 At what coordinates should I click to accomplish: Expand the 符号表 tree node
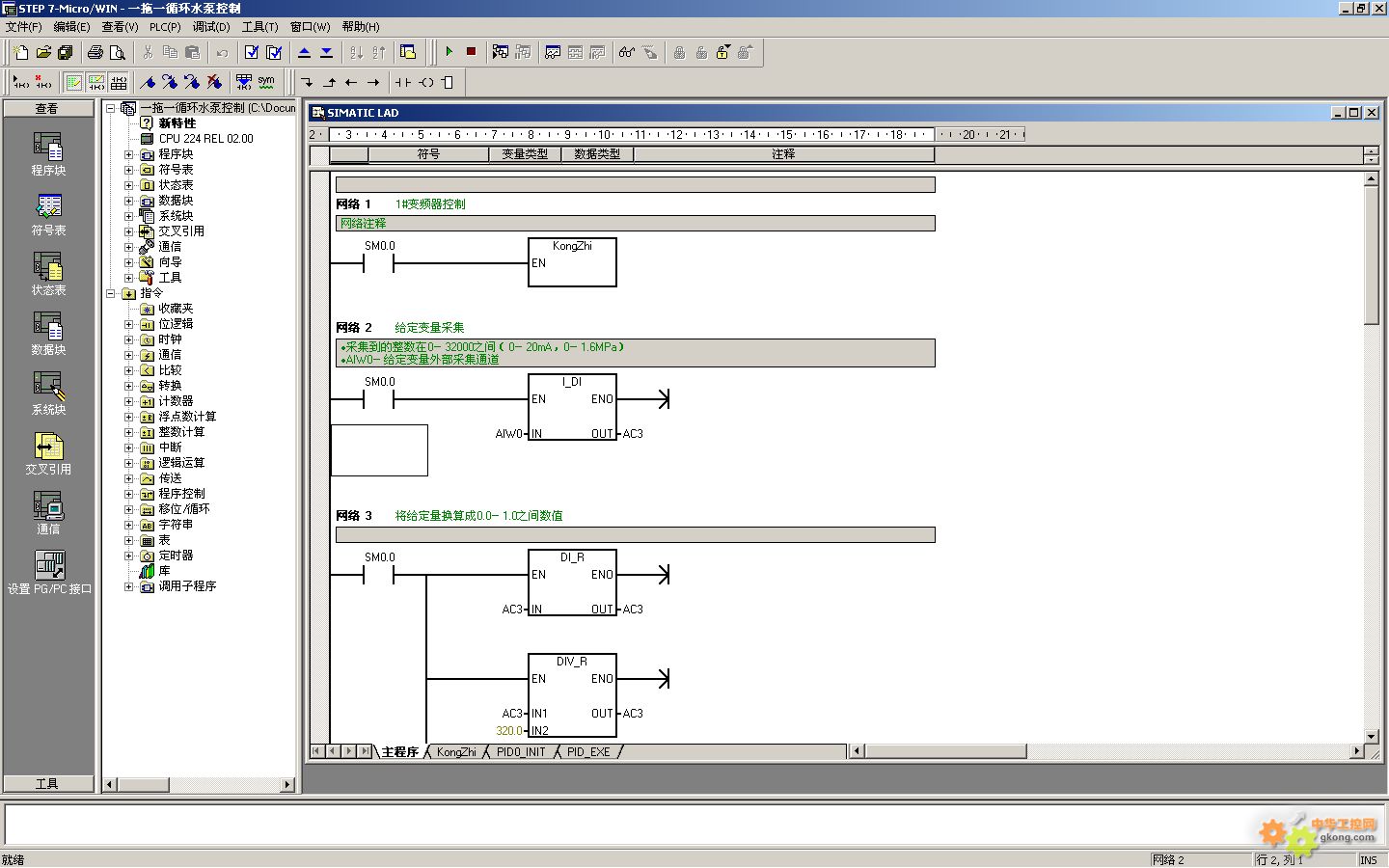pos(128,170)
